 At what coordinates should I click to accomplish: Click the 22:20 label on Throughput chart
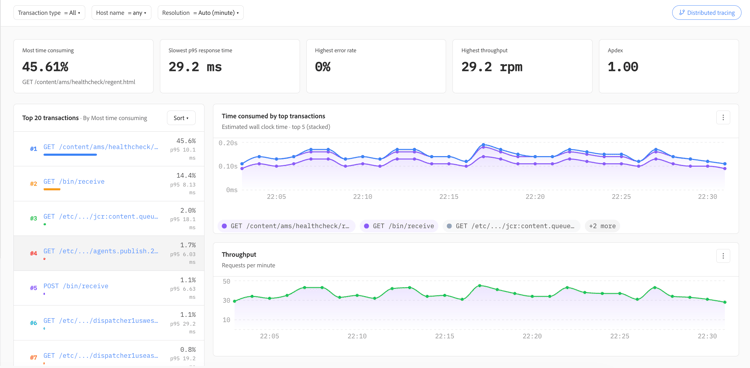(532, 336)
